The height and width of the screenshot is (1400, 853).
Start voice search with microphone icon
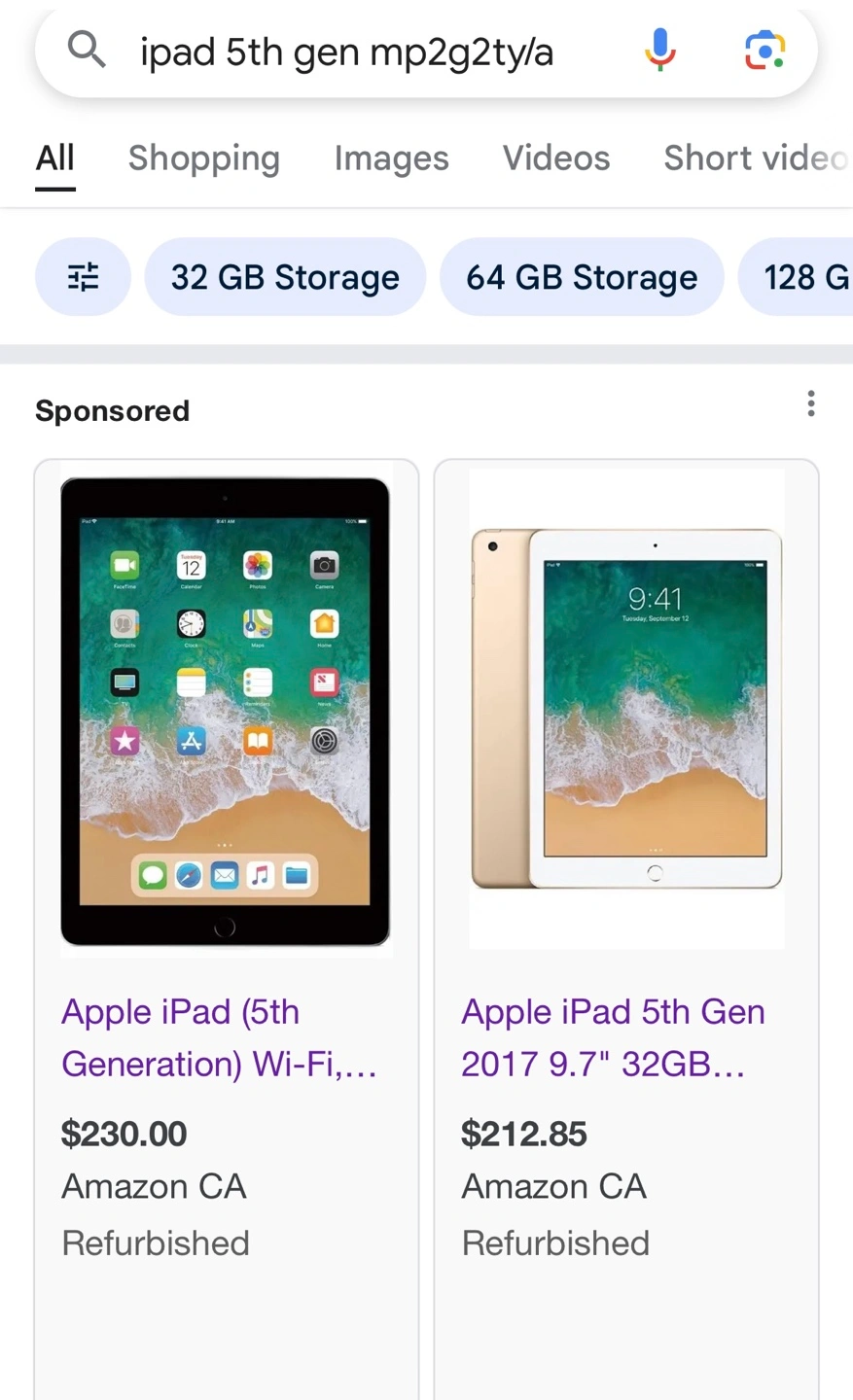pos(659,50)
